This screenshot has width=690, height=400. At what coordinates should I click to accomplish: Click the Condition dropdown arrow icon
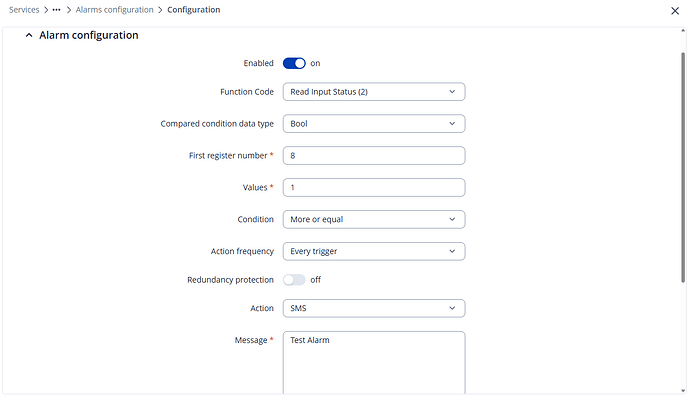click(x=452, y=219)
